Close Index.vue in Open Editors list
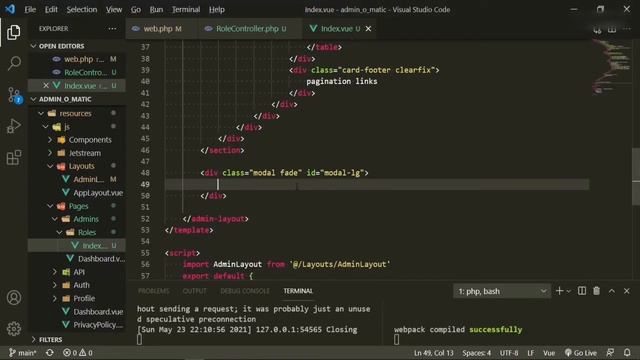 [46, 85]
